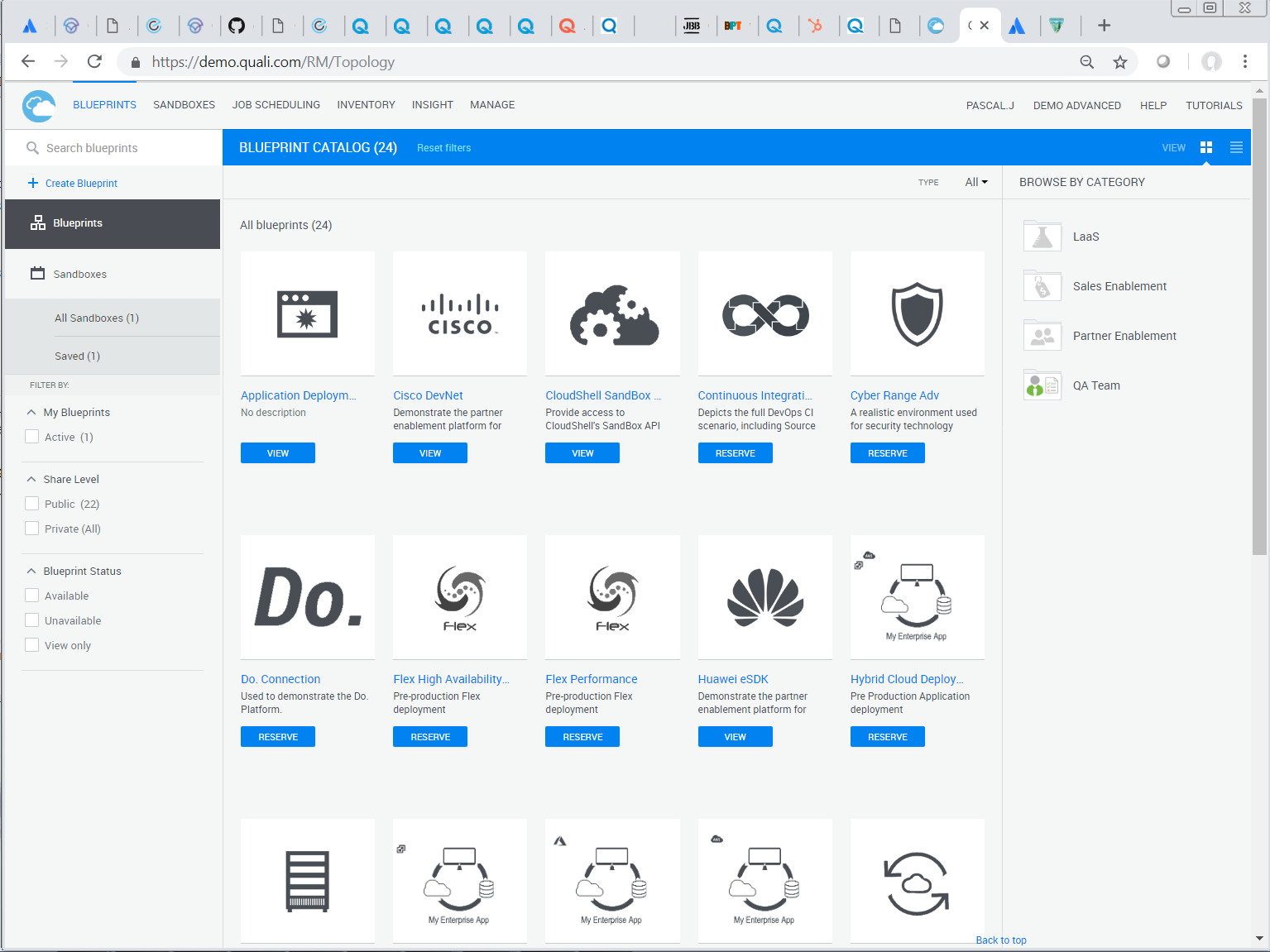Open the INVENTORY menu
The image size is (1270, 952).
point(366,105)
